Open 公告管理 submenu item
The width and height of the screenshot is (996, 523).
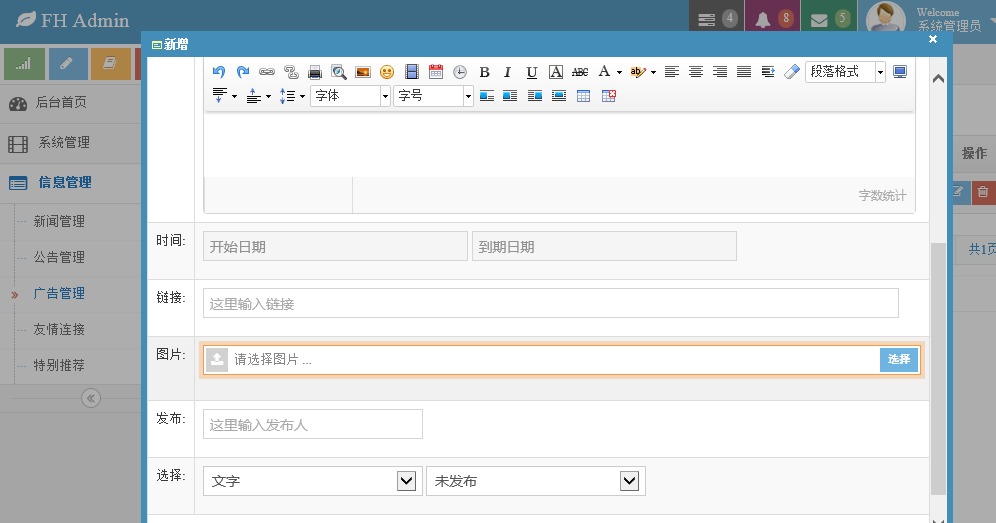59,257
